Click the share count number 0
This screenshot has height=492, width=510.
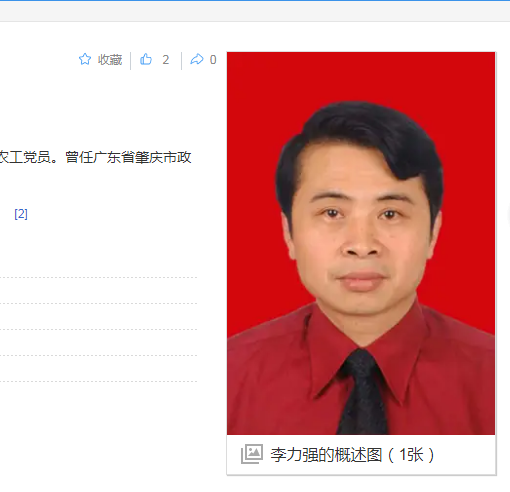coord(213,60)
